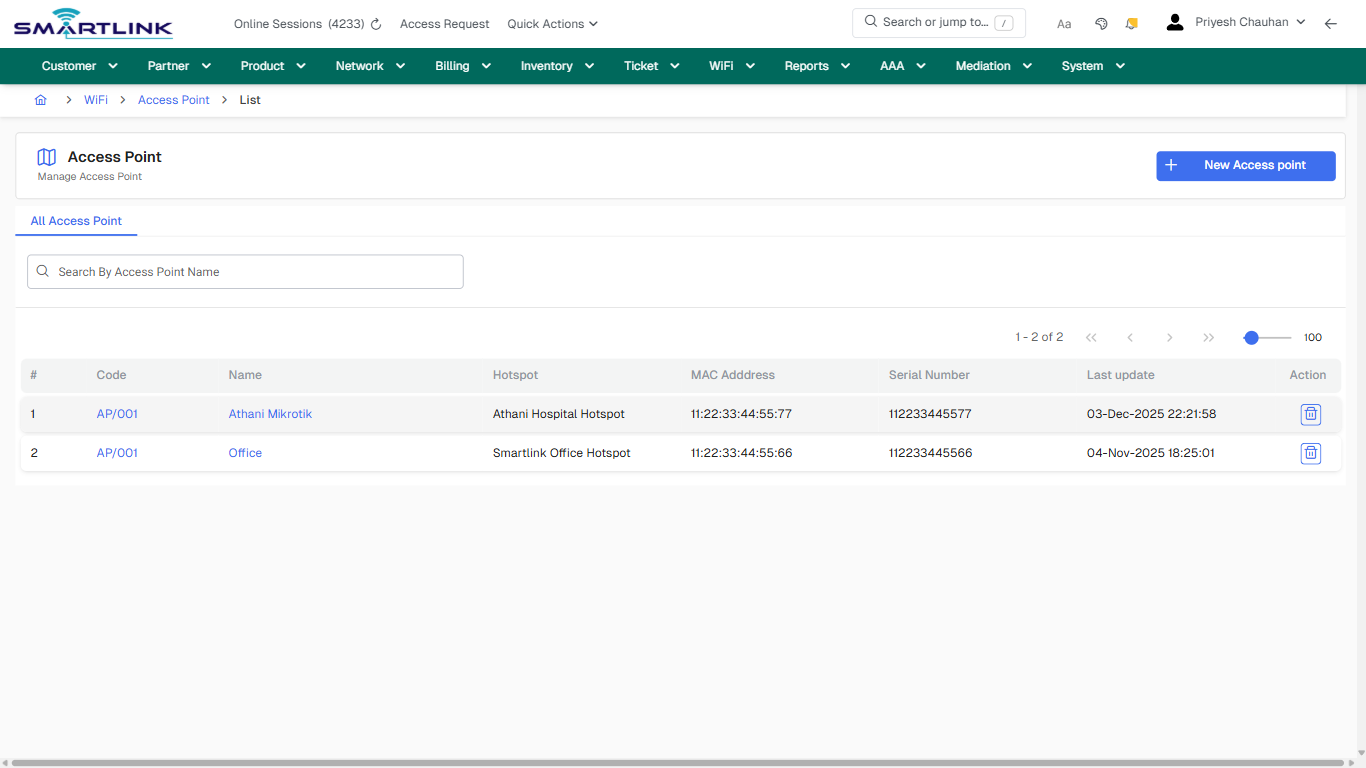Click the Search By Access Point Name field
Screen dimensions: 1366x768
click(x=245, y=271)
